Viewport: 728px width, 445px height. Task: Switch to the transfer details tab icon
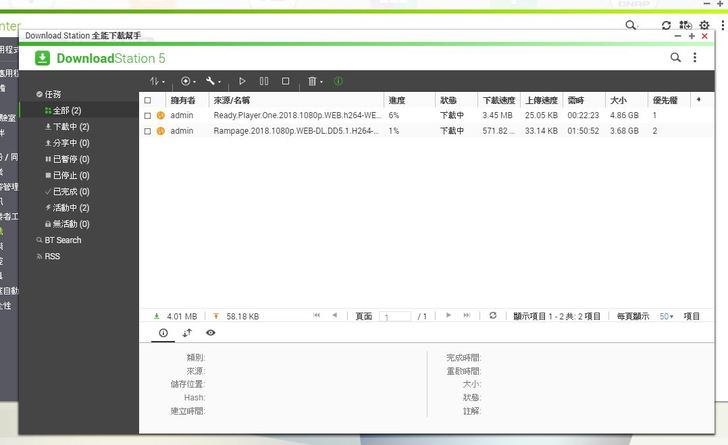coord(187,332)
